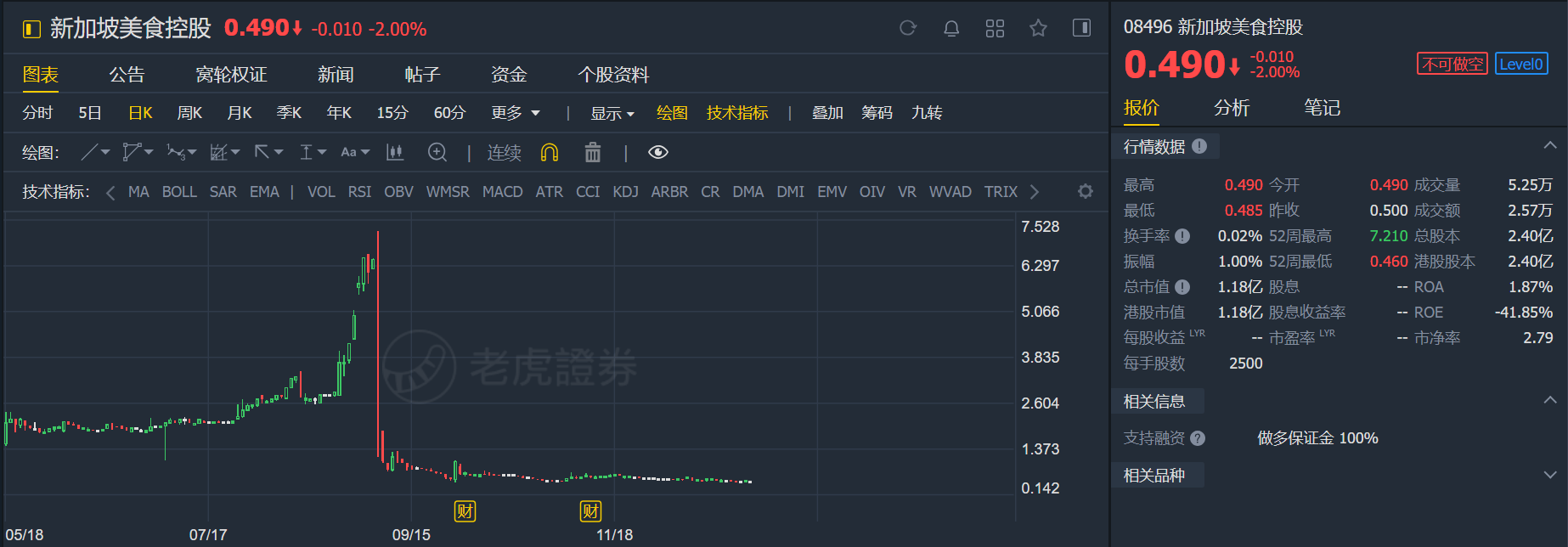Add stock to favorites with star
This screenshot has height=547, width=1568.
pos(1038,28)
